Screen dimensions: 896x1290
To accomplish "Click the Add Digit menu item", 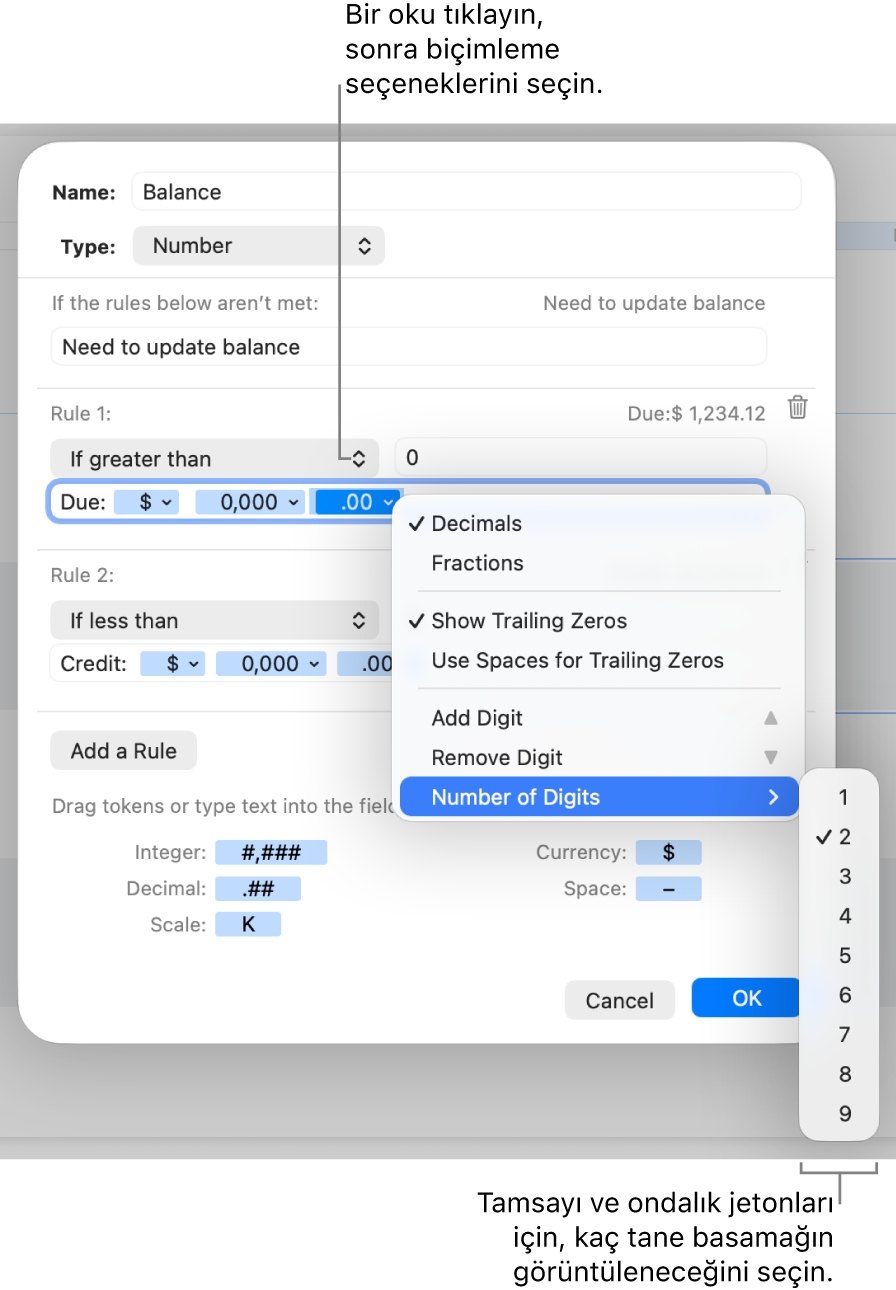I will point(478,718).
